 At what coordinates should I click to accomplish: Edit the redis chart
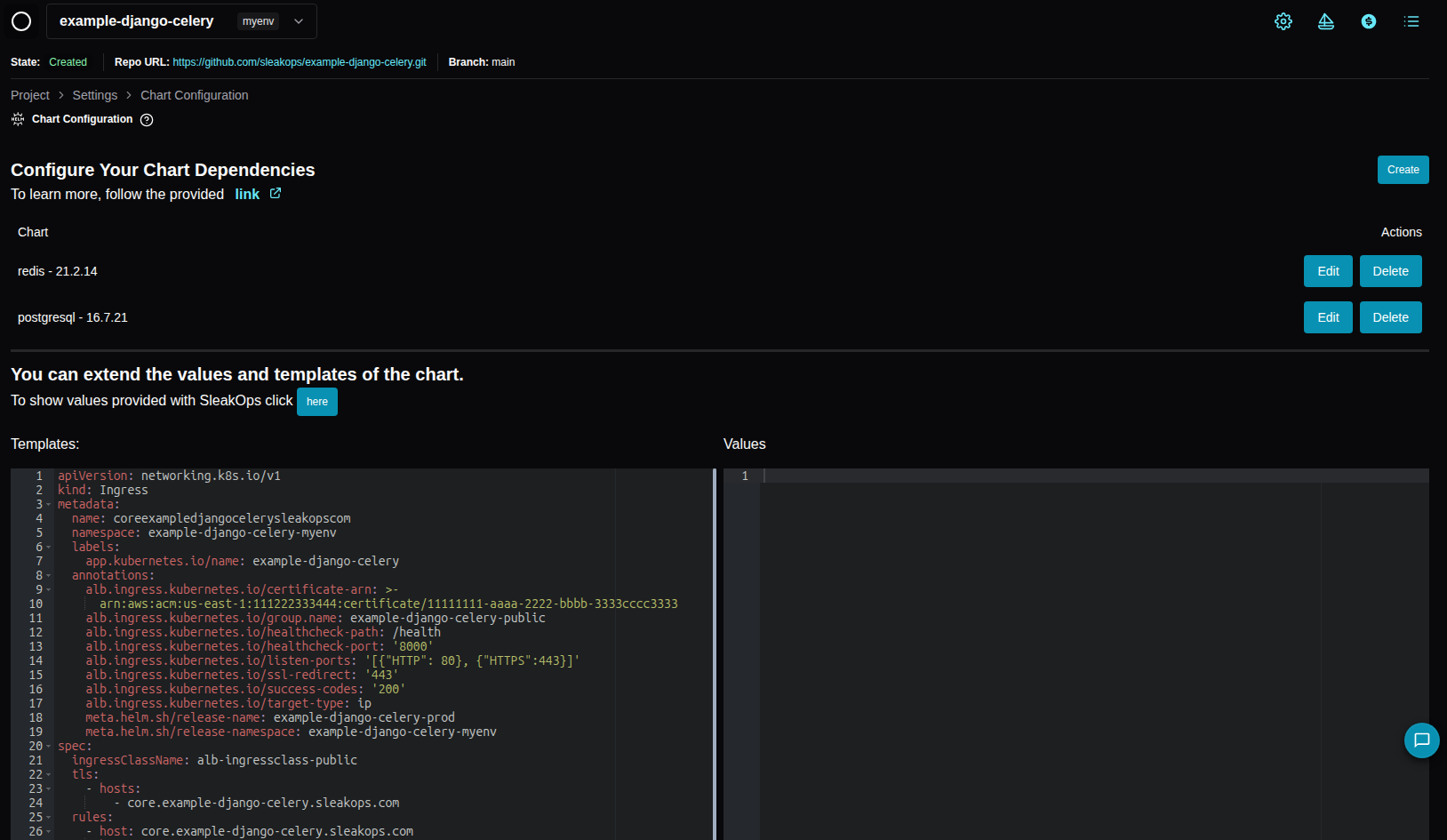(1328, 271)
